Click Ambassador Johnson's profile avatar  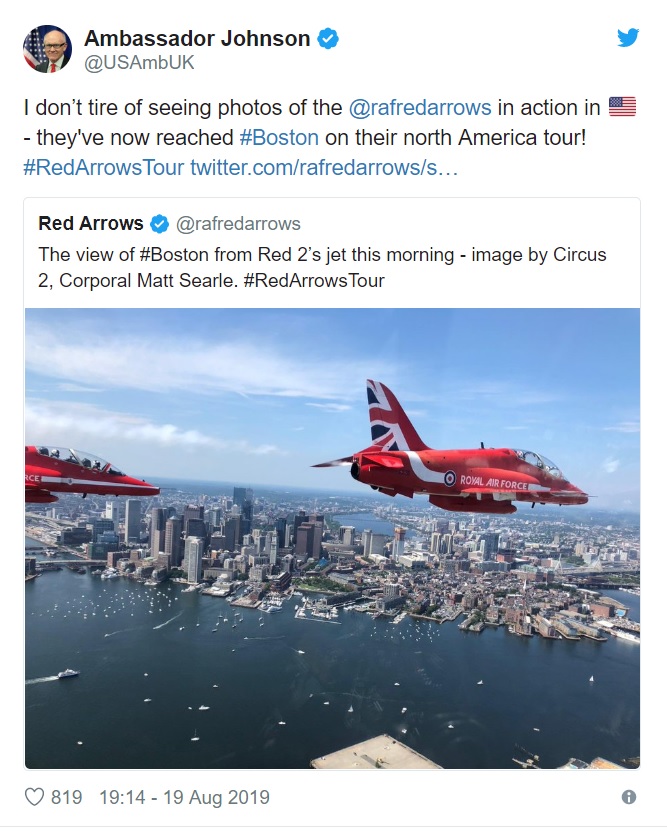click(47, 49)
